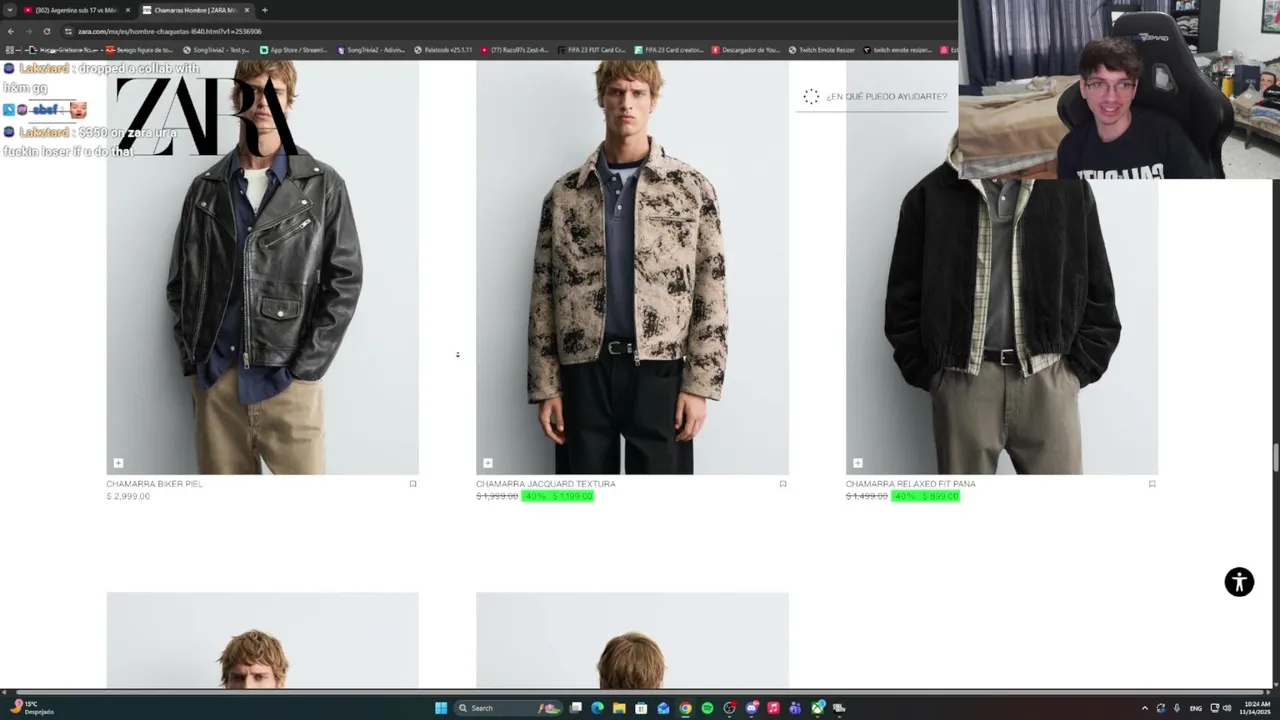This screenshot has height=720, width=1280.
Task: Open Microsoft Teams from the taskbar
Action: (795, 708)
